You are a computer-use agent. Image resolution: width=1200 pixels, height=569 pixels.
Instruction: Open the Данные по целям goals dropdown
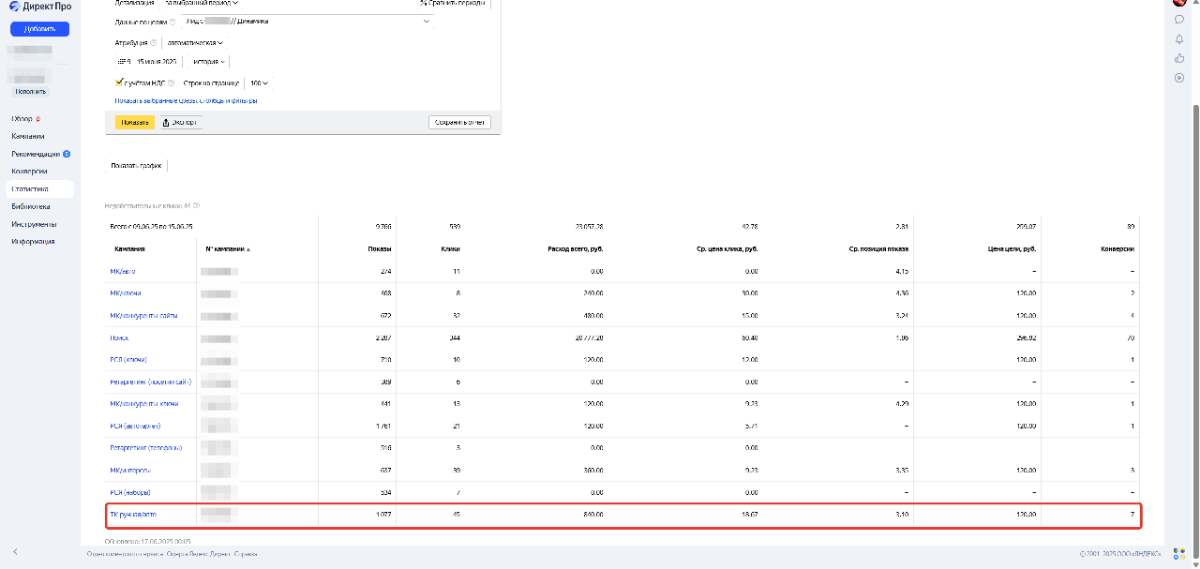[308, 21]
